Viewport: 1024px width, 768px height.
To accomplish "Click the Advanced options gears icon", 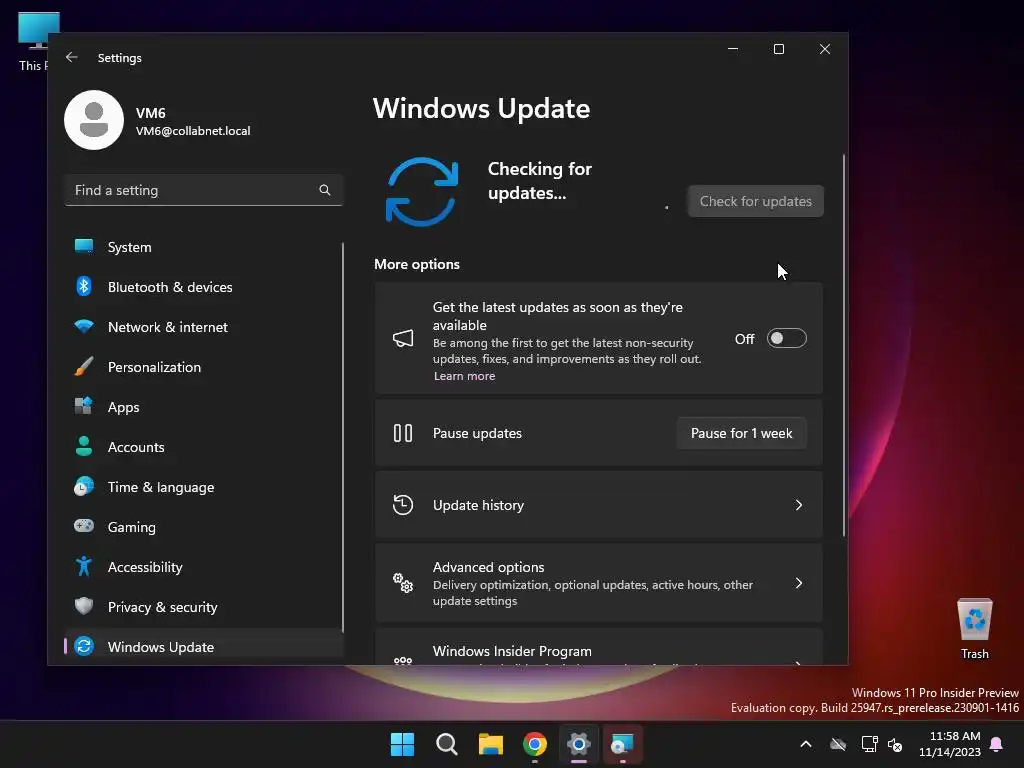I will (x=403, y=583).
